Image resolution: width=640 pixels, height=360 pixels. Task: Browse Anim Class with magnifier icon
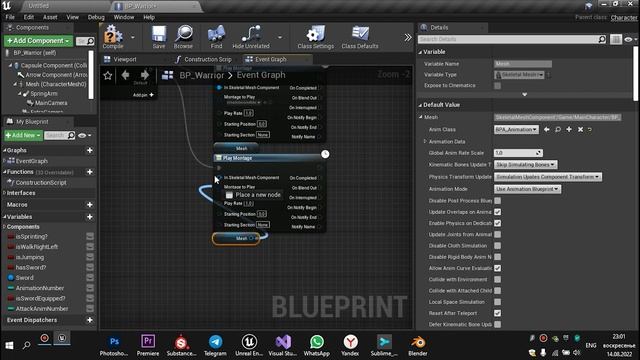point(558,129)
